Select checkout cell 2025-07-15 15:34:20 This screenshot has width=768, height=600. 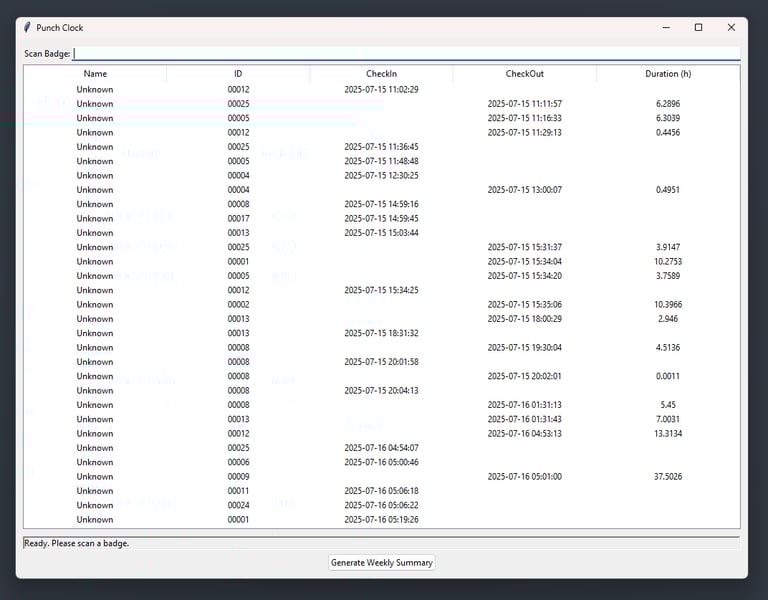525,276
